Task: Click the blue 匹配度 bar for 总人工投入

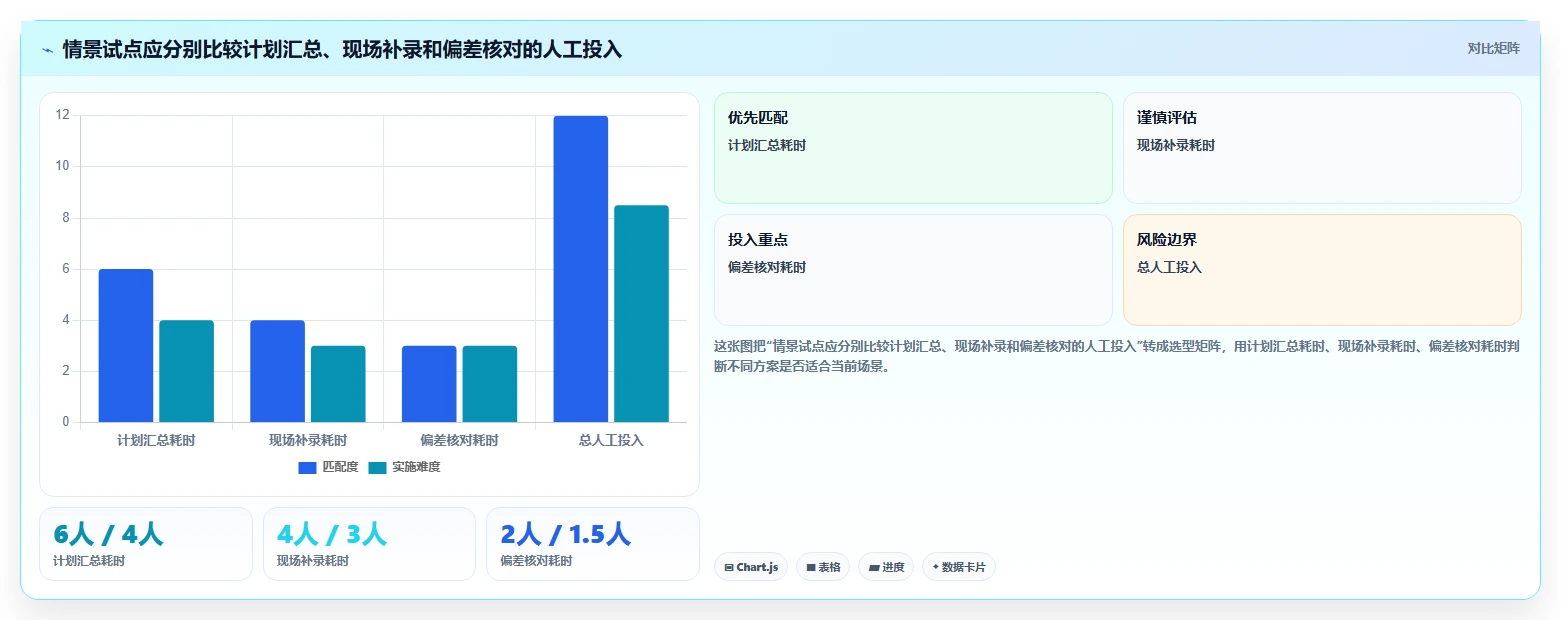Action: pos(580,269)
